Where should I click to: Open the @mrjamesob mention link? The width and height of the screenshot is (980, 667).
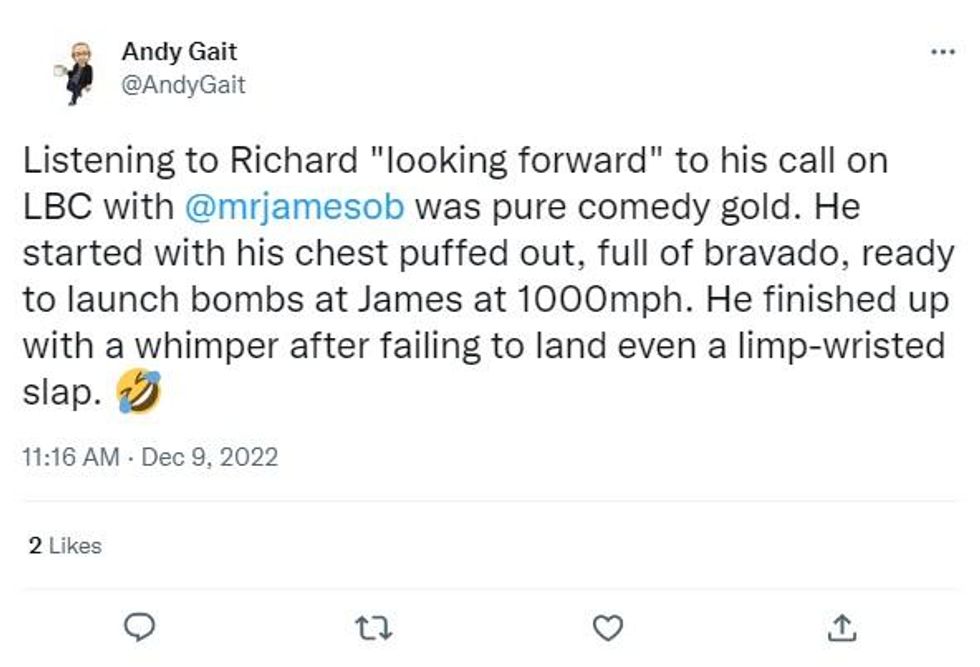coord(295,208)
